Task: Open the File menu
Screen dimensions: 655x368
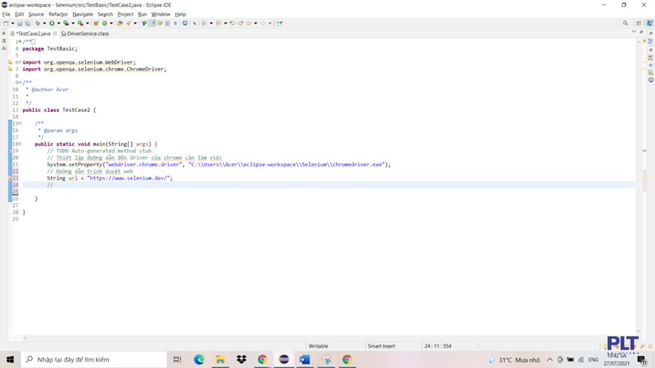Action: [x=6, y=14]
